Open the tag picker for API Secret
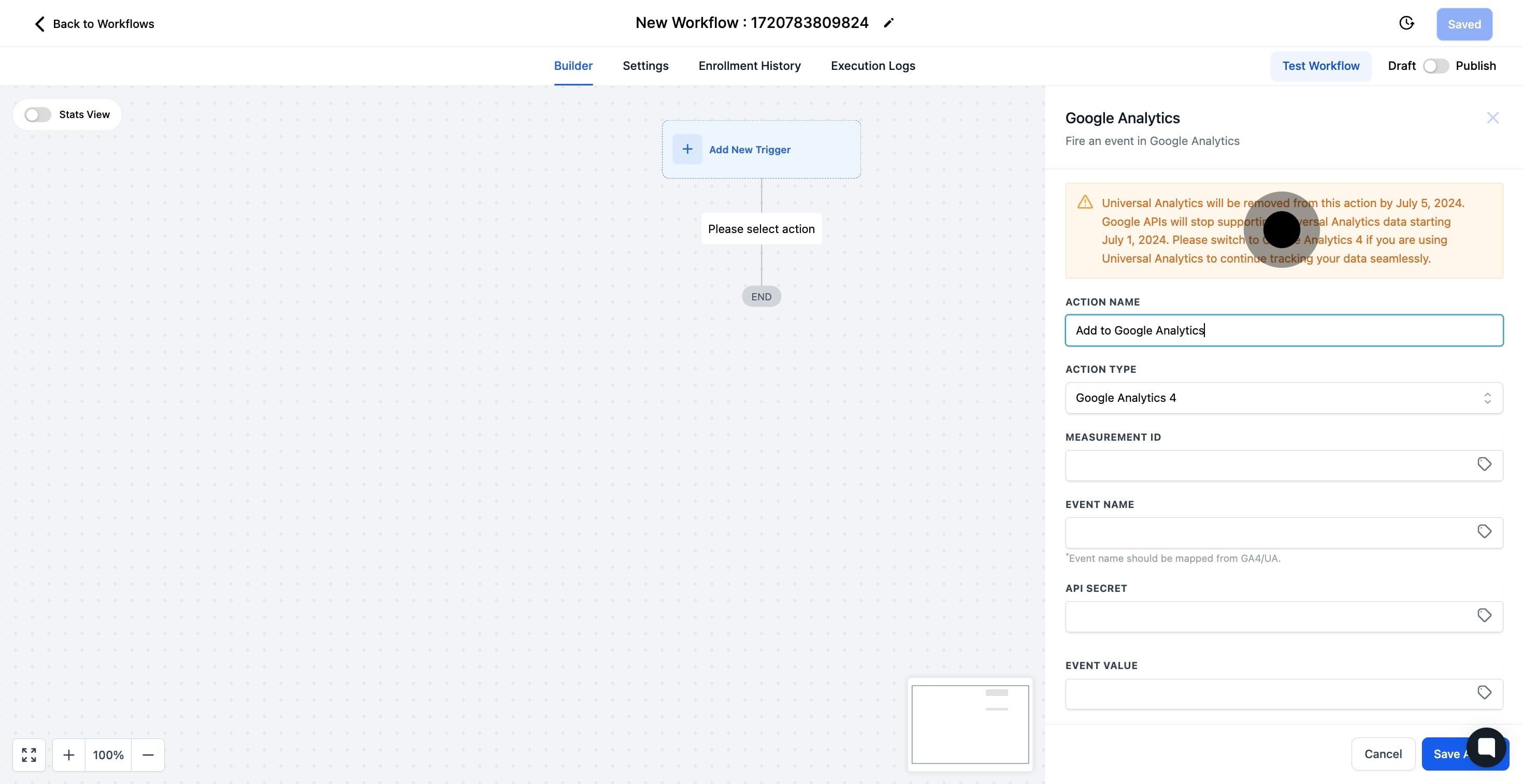This screenshot has width=1523, height=784. [x=1484, y=616]
